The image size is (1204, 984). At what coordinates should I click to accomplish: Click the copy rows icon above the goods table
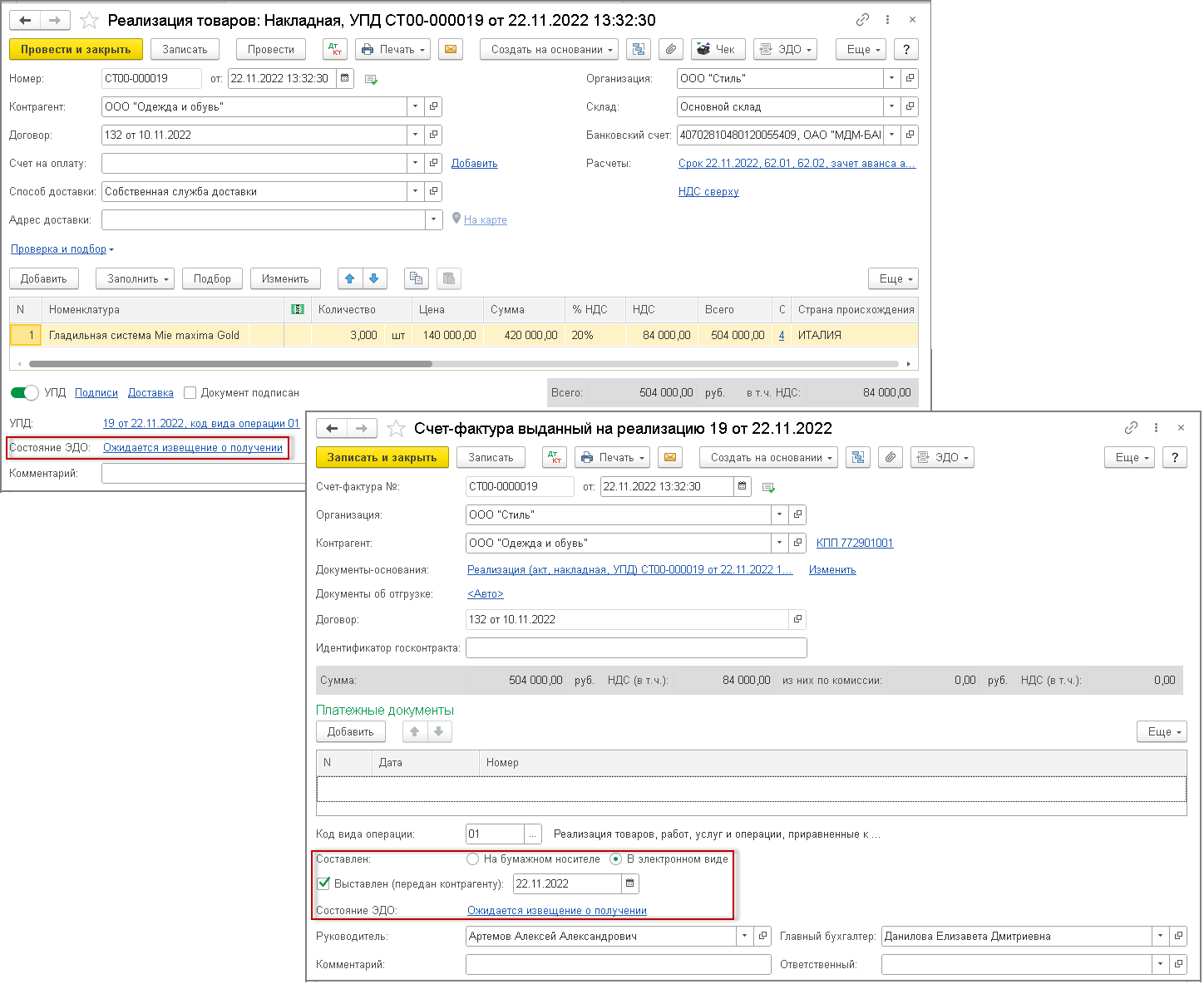417,278
